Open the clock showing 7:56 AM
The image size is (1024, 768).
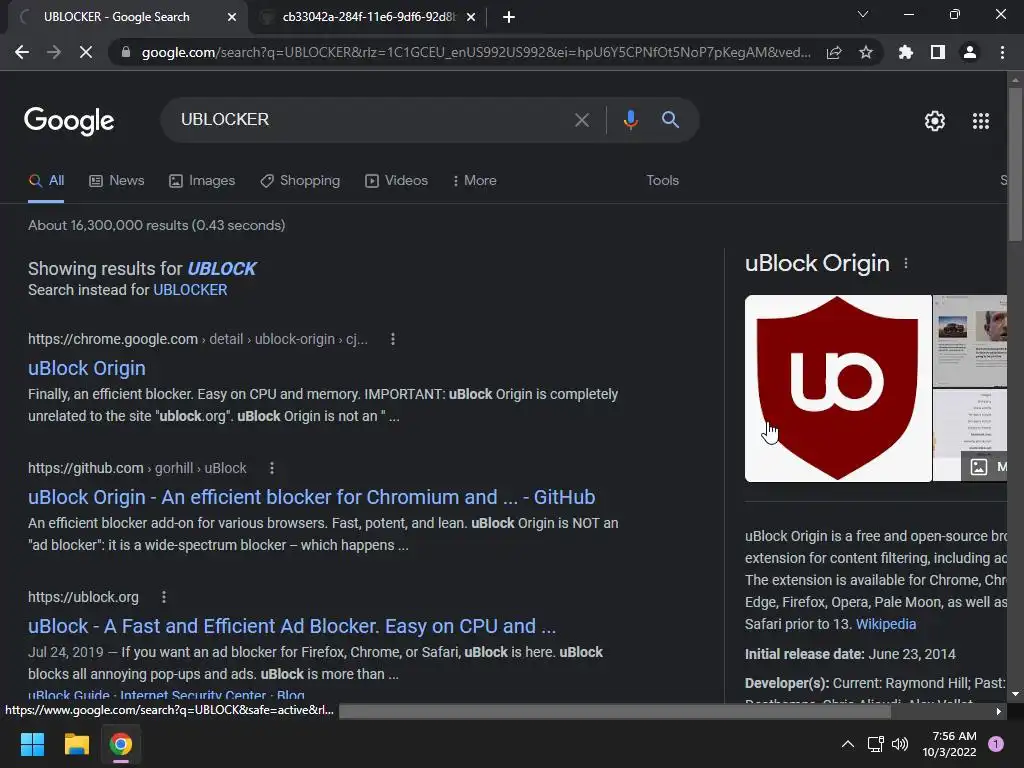[x=949, y=744]
